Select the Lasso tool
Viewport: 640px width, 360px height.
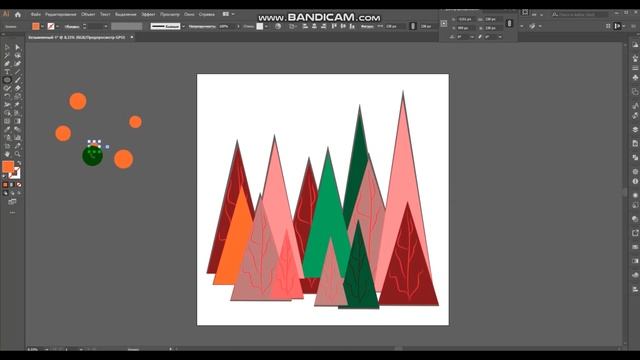(18, 56)
